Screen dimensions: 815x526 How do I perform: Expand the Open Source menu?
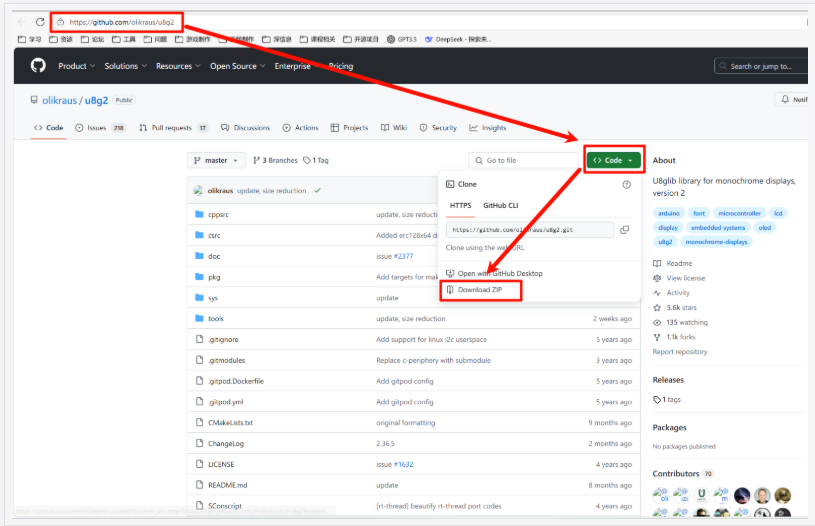(238, 66)
